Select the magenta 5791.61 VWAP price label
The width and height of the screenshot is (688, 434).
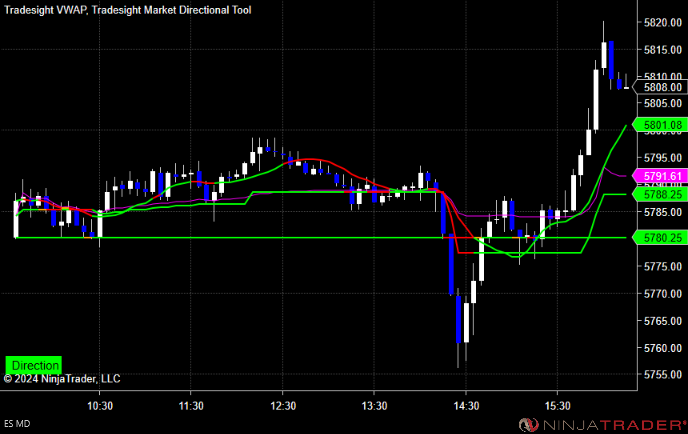pyautogui.click(x=660, y=176)
